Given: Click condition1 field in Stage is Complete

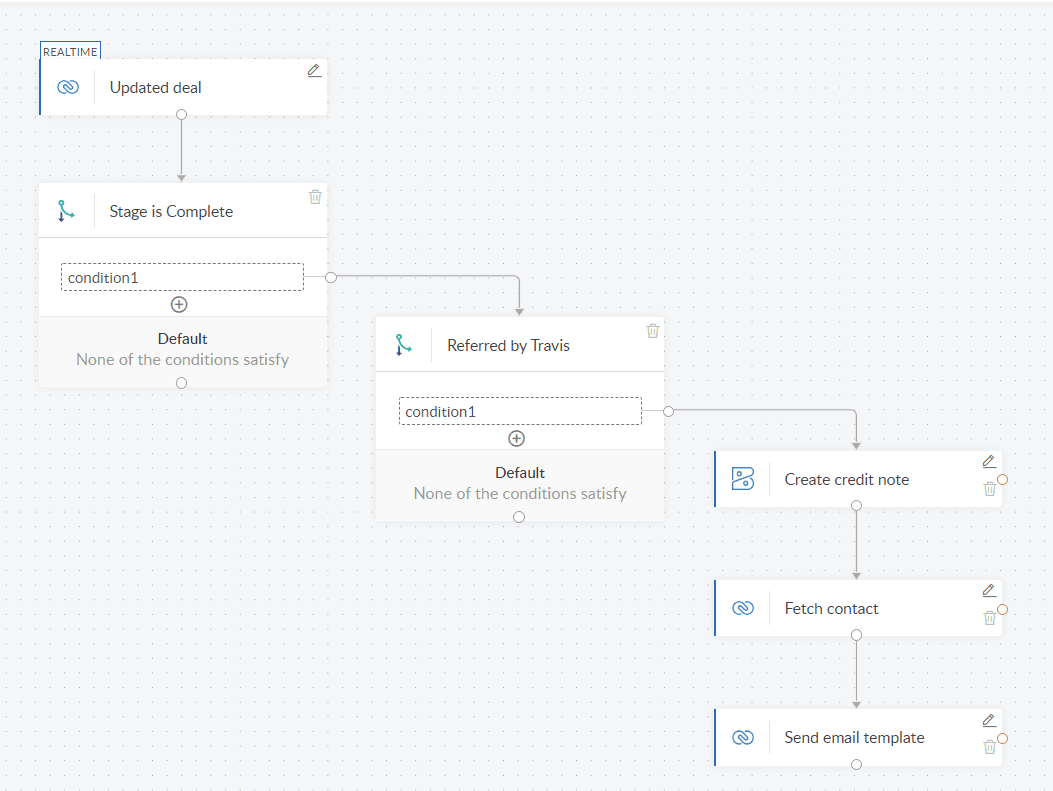Looking at the screenshot, I should click(181, 276).
